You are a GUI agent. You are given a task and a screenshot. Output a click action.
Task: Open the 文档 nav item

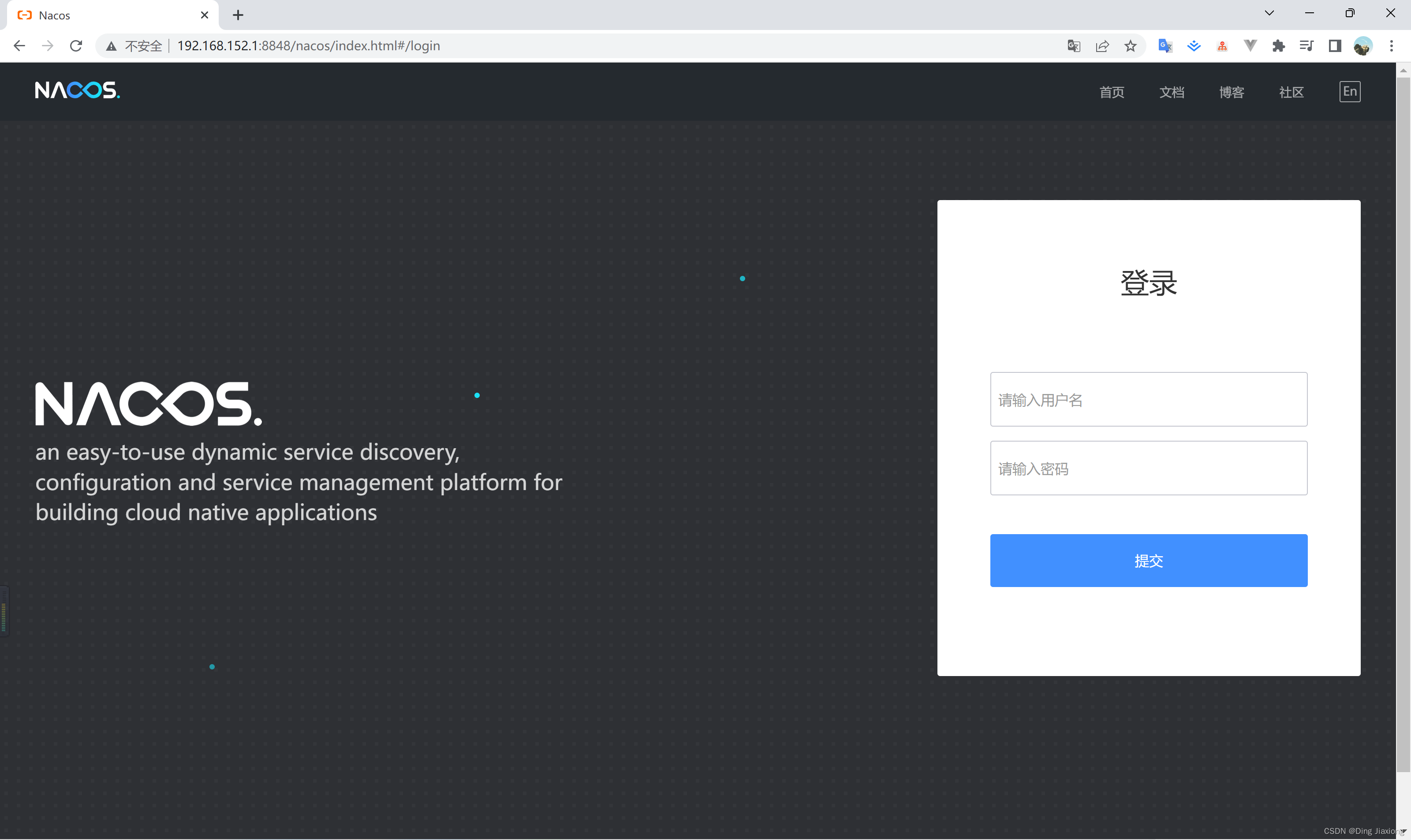point(1172,92)
